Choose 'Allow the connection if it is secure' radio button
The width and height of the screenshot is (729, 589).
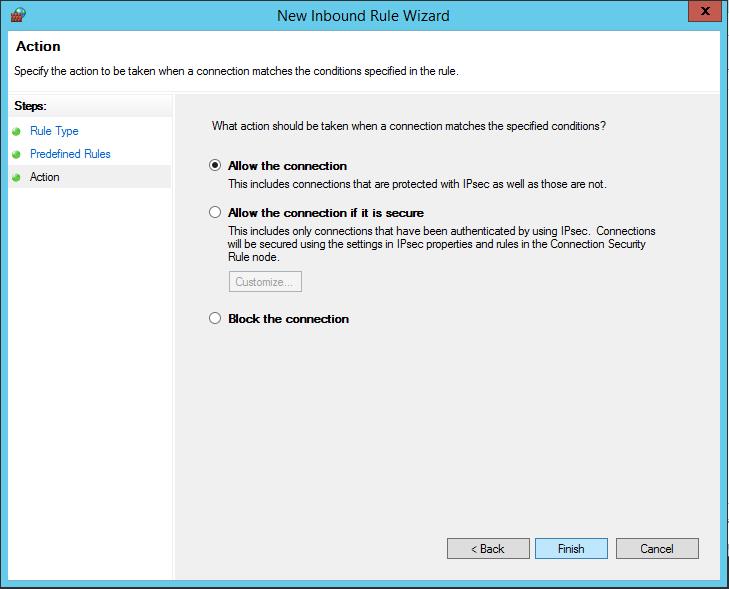coord(214,213)
